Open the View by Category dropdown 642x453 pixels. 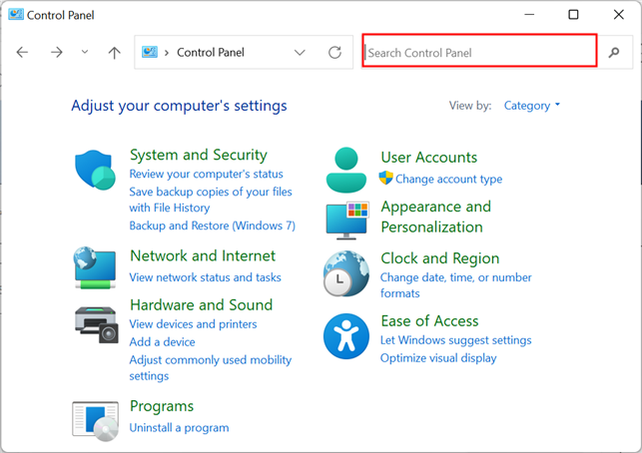tap(532, 105)
